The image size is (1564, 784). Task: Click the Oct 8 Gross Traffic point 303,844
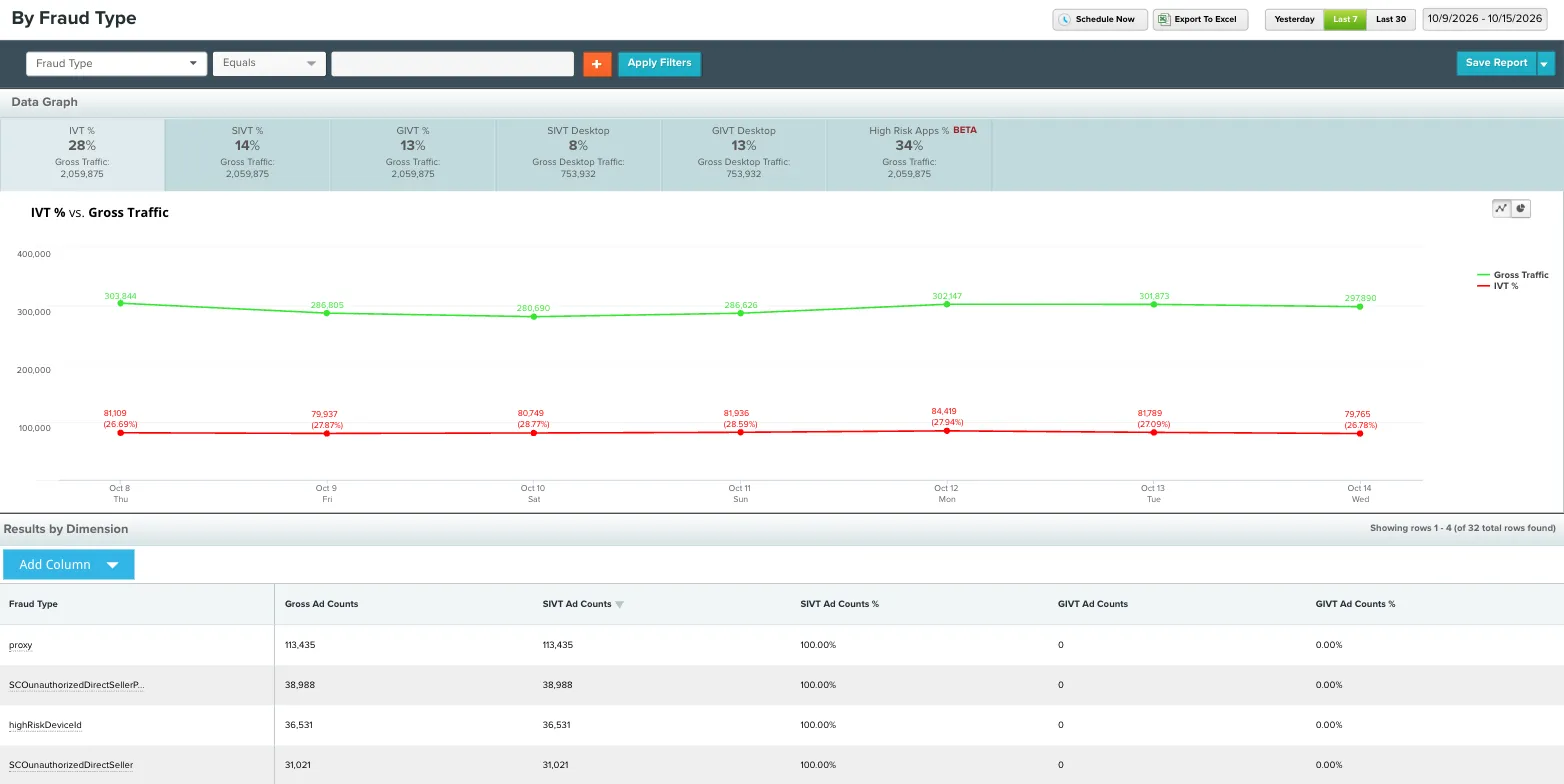click(x=121, y=303)
